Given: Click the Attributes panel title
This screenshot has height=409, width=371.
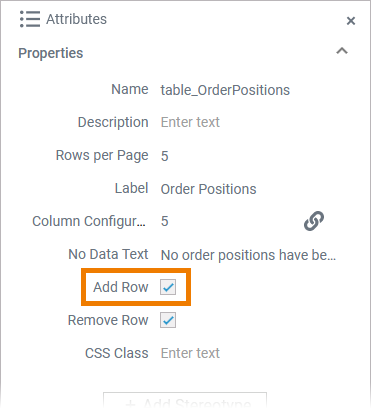Looking at the screenshot, I should tap(76, 19).
